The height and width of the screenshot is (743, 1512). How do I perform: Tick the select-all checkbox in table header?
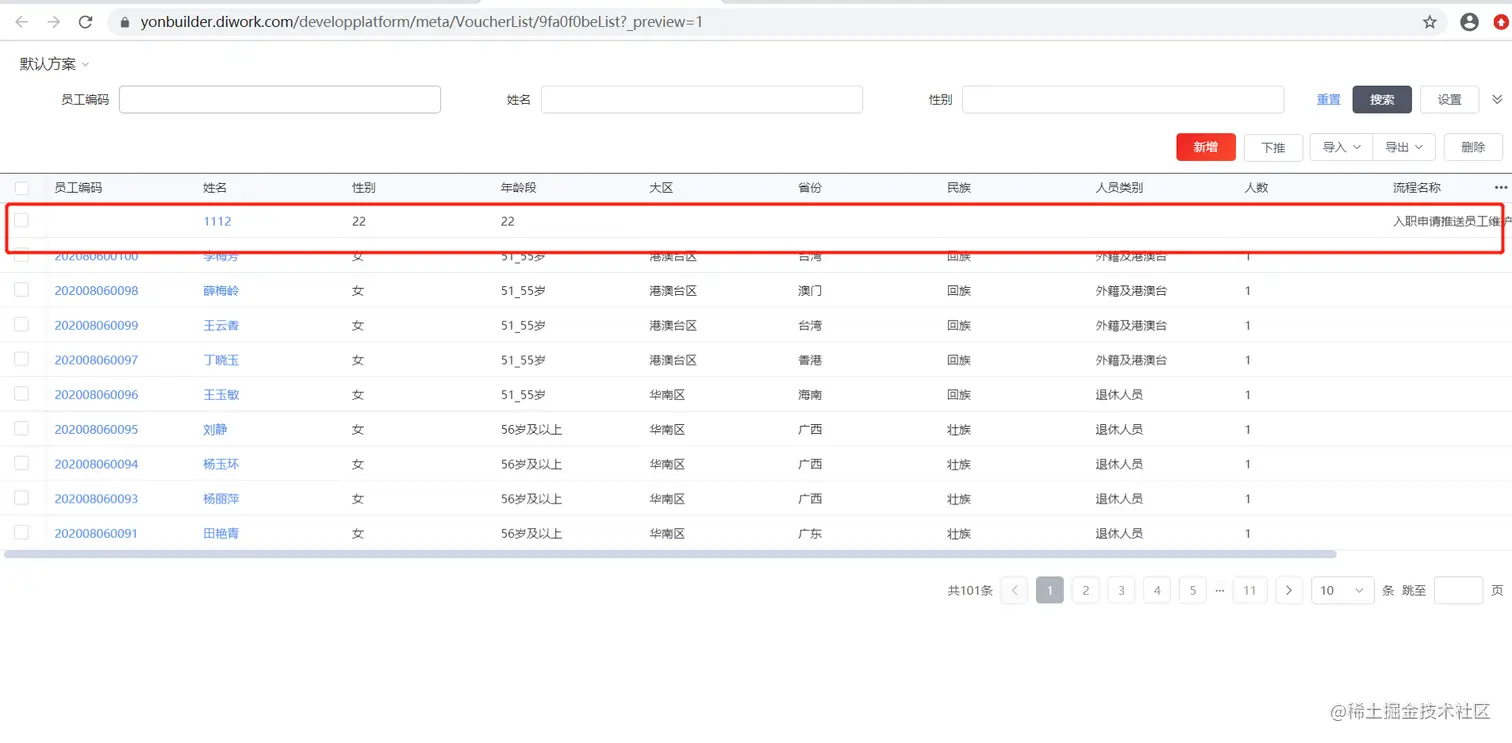click(x=22, y=187)
